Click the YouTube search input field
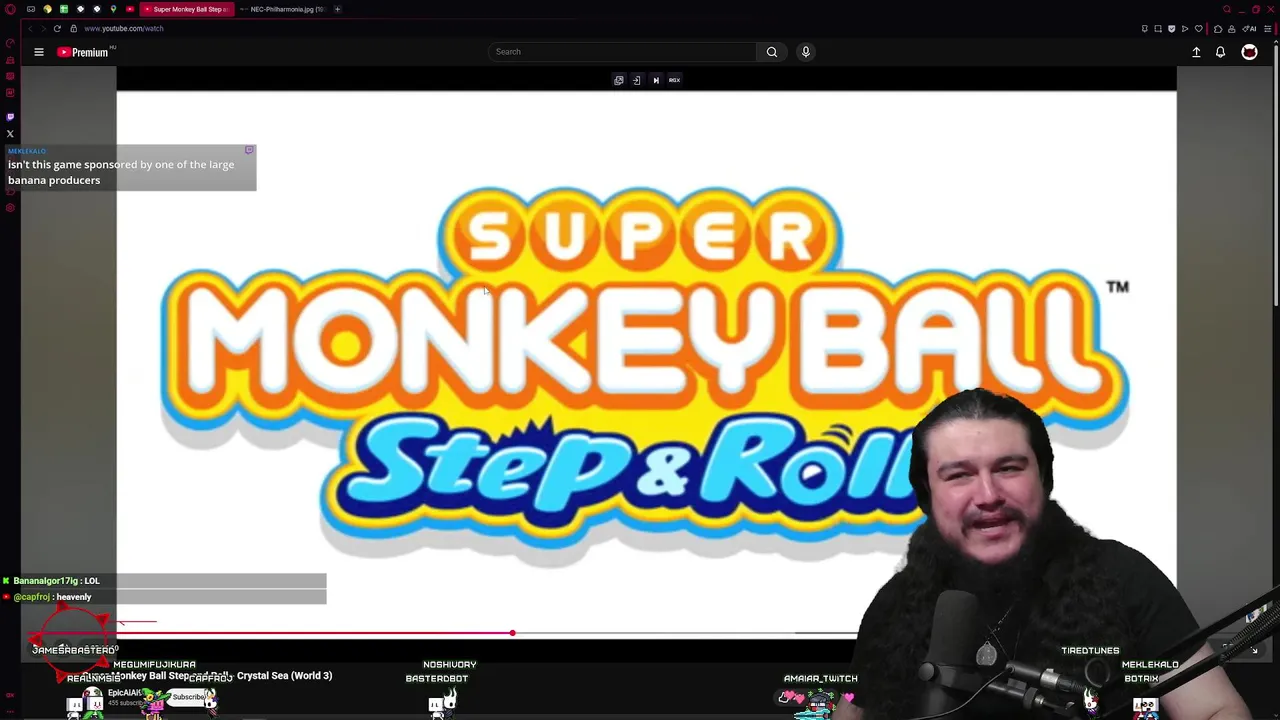 click(x=622, y=52)
